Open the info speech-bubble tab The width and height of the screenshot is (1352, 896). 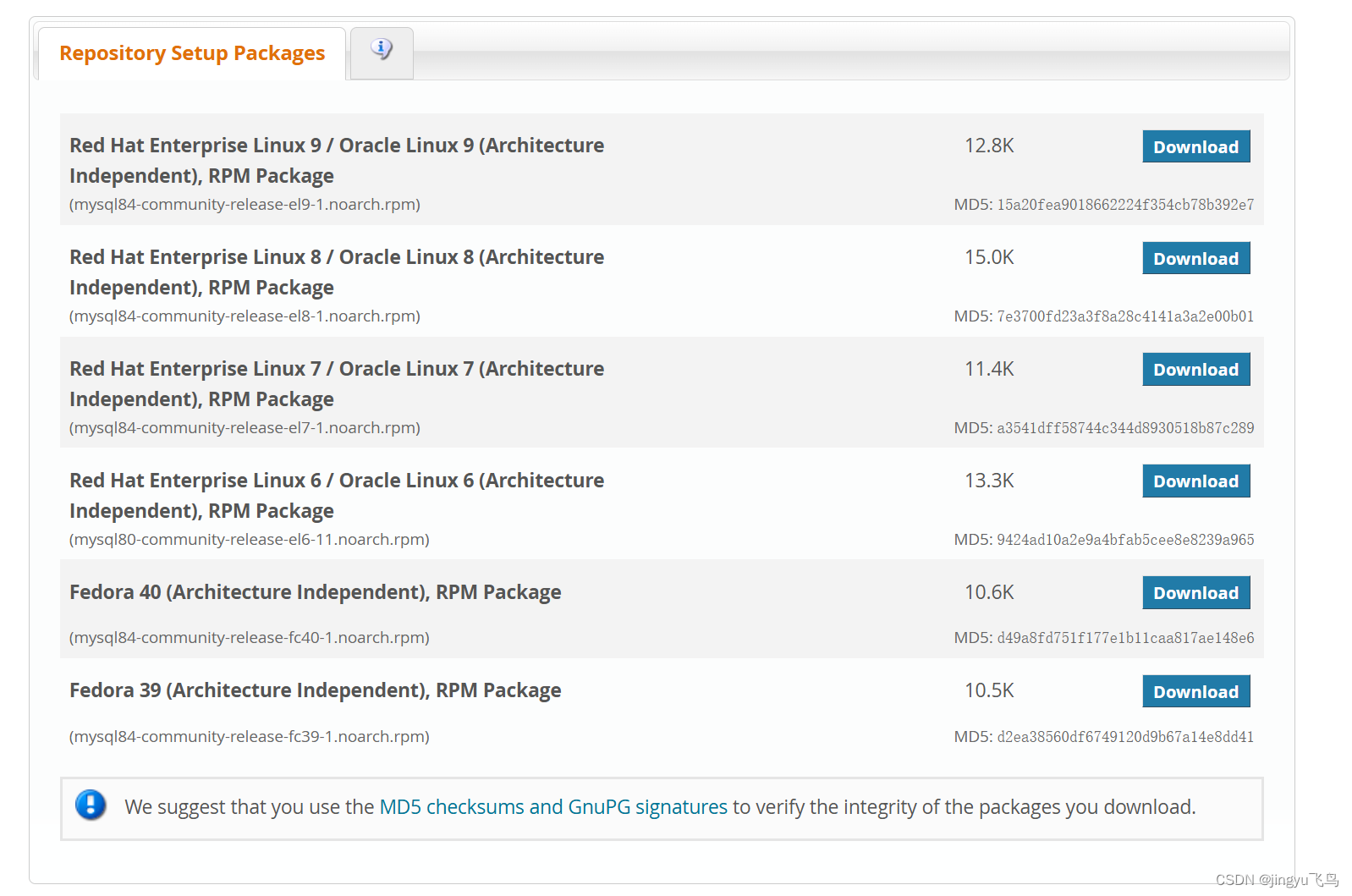tap(382, 52)
